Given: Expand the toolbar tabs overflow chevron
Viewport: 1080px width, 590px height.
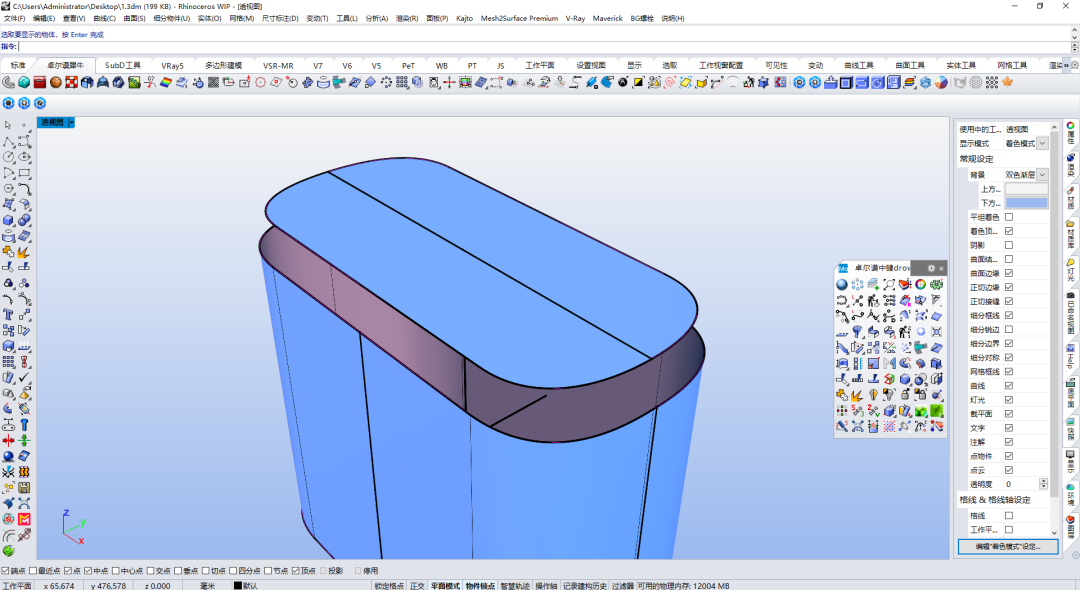Looking at the screenshot, I should (1066, 65).
